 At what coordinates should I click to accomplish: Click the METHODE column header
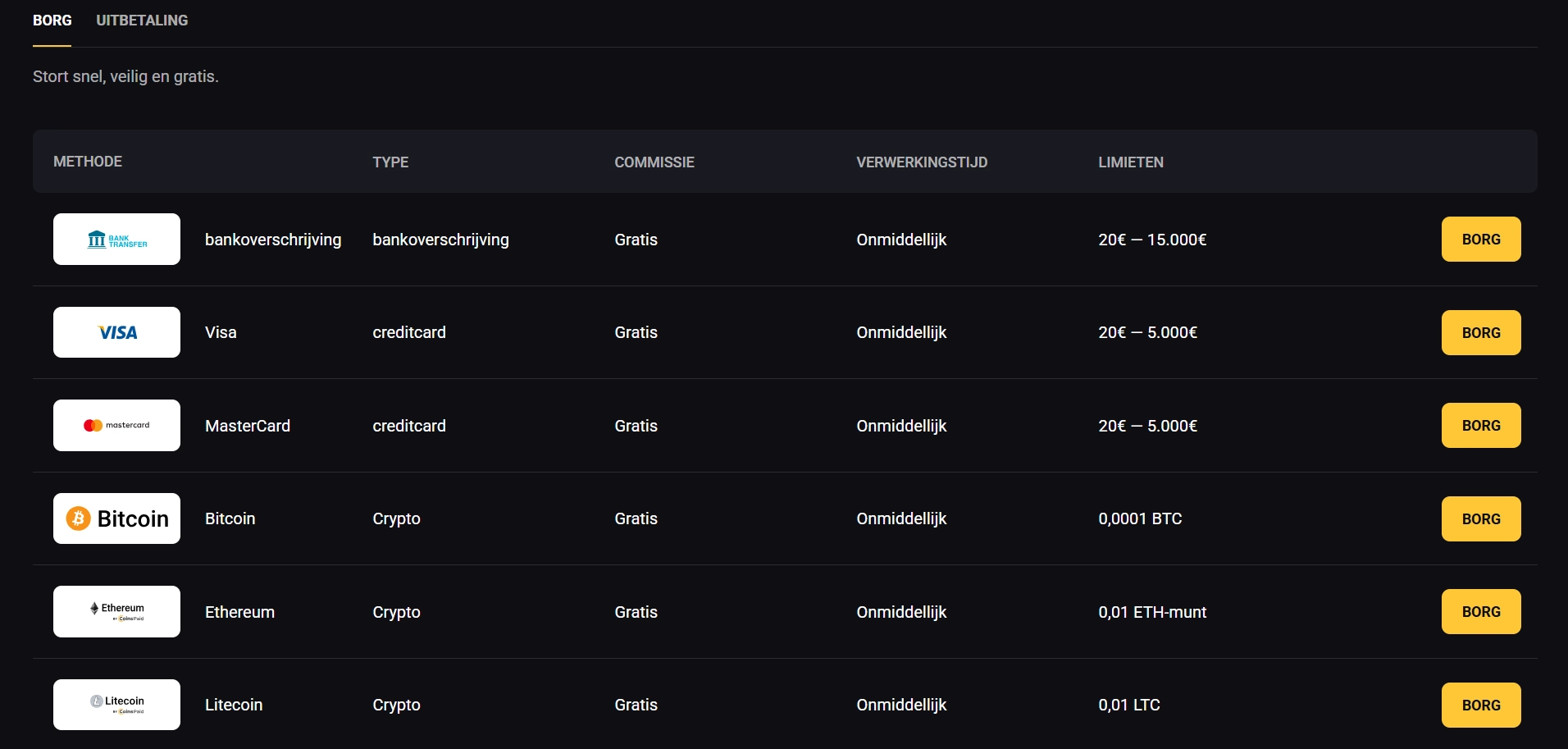coord(88,162)
